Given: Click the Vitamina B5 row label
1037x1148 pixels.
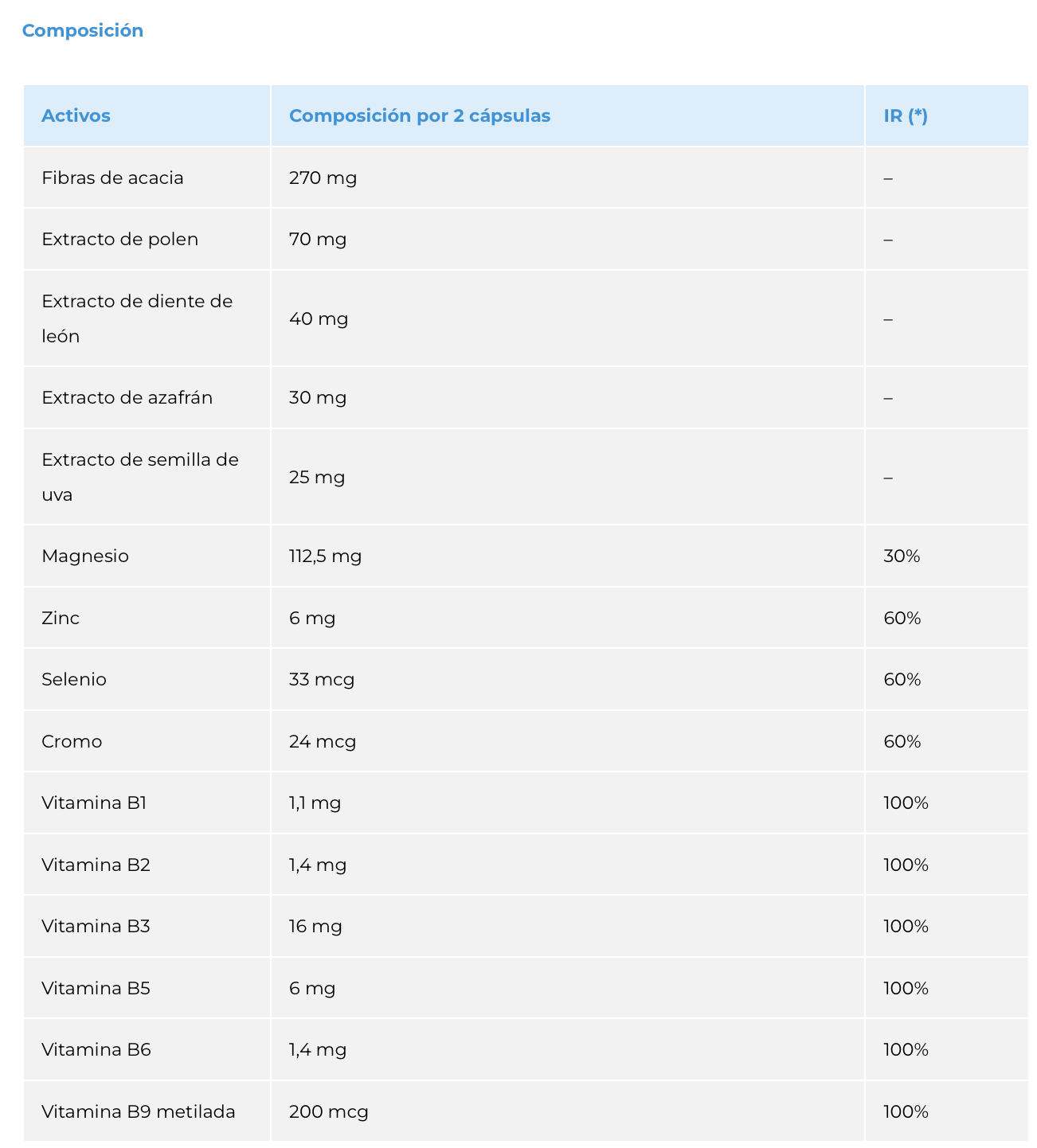Looking at the screenshot, I should click(x=96, y=988).
